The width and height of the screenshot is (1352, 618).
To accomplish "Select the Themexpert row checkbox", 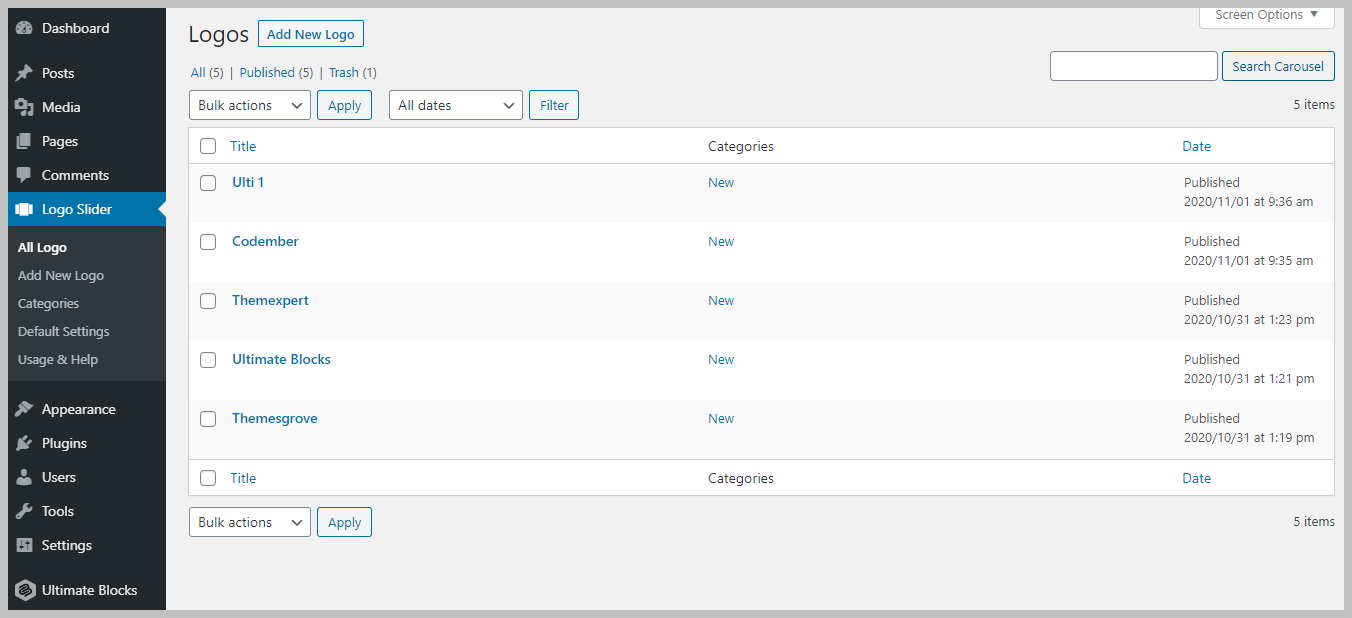I will point(208,301).
